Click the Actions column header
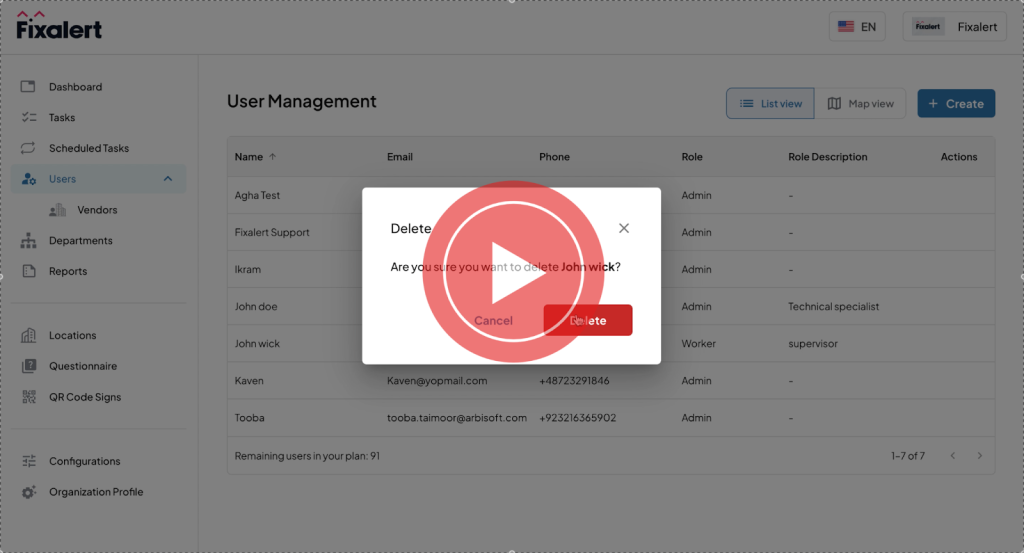 pyautogui.click(x=959, y=157)
